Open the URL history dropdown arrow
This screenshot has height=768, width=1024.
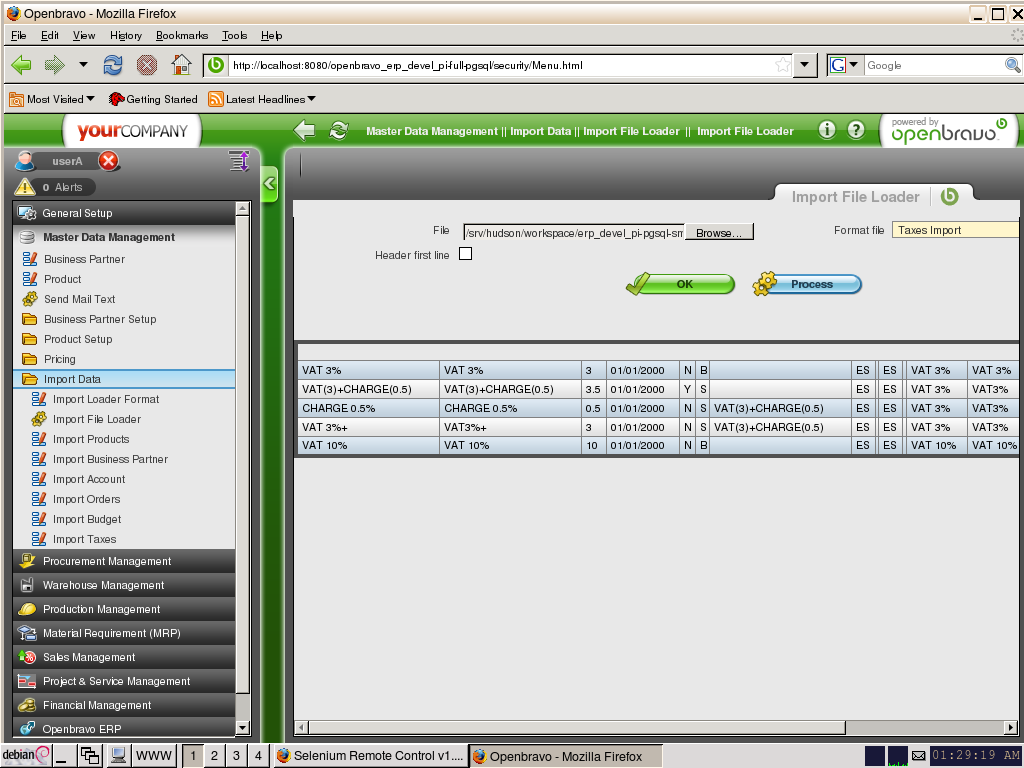click(805, 65)
